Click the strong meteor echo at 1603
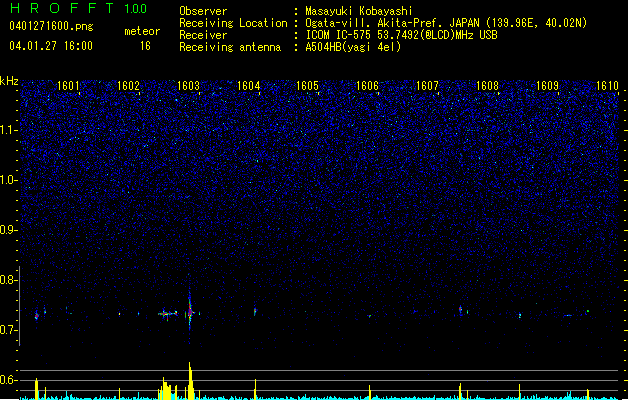629x400 pixels. (190, 312)
